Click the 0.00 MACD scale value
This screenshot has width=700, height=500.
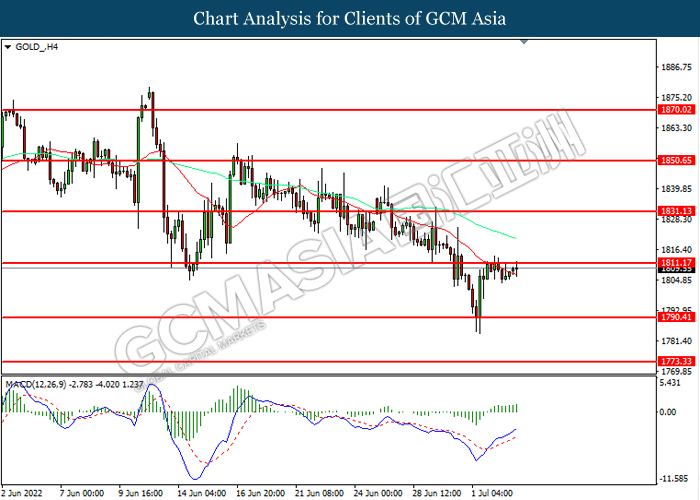click(668, 412)
